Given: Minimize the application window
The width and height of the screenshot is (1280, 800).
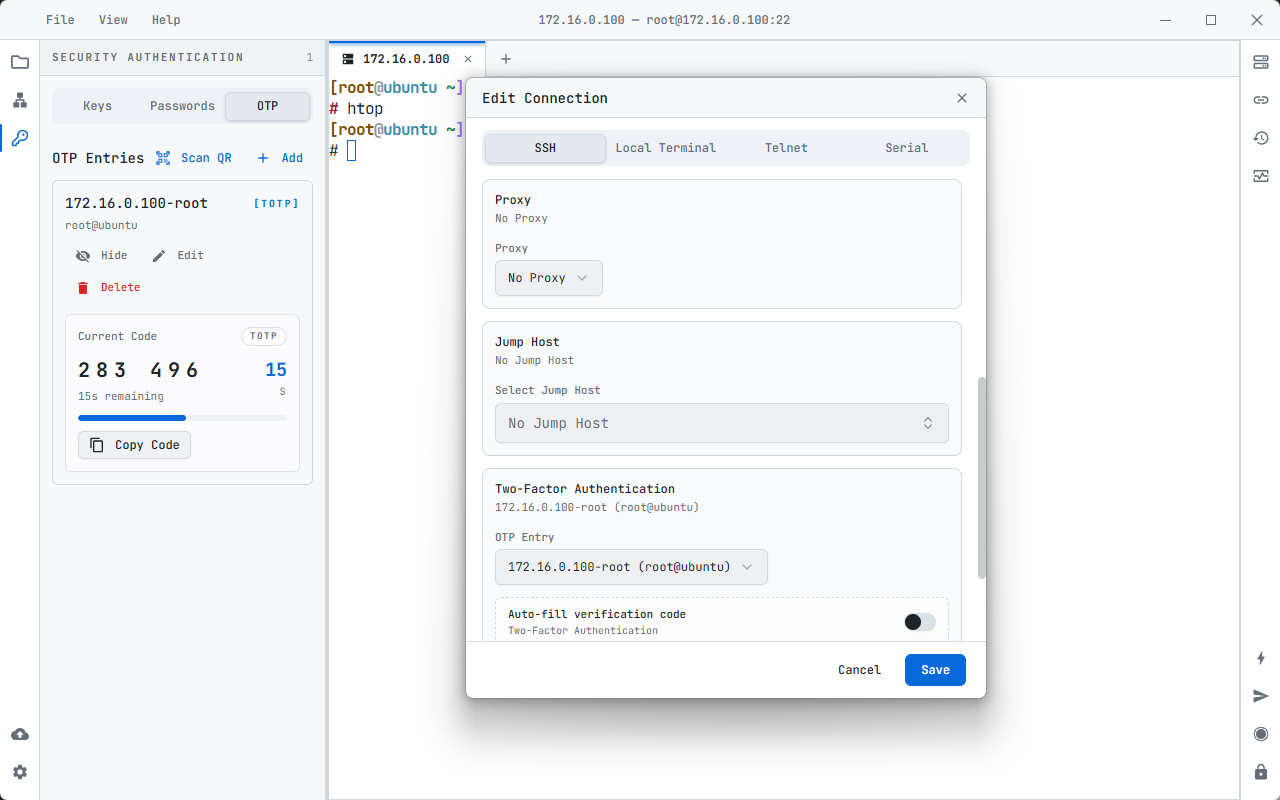Looking at the screenshot, I should tap(1165, 20).
